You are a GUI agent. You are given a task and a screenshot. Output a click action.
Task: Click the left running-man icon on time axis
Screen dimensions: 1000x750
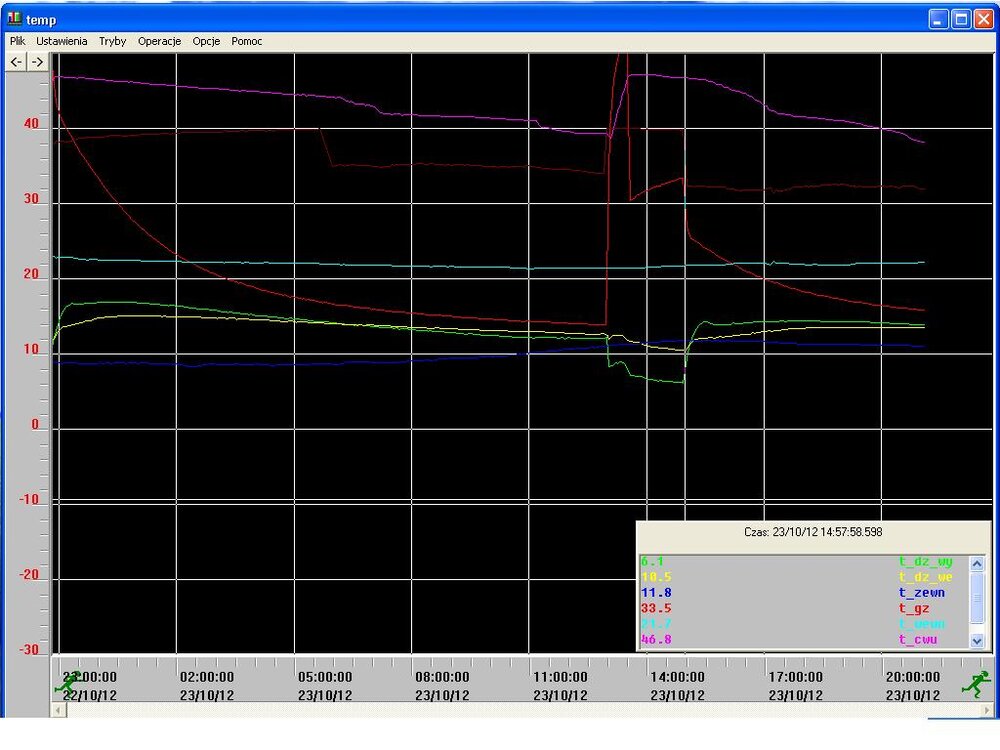(x=66, y=684)
